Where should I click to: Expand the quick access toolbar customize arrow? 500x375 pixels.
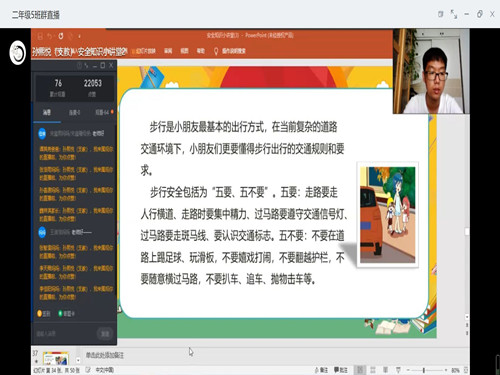(79, 36)
